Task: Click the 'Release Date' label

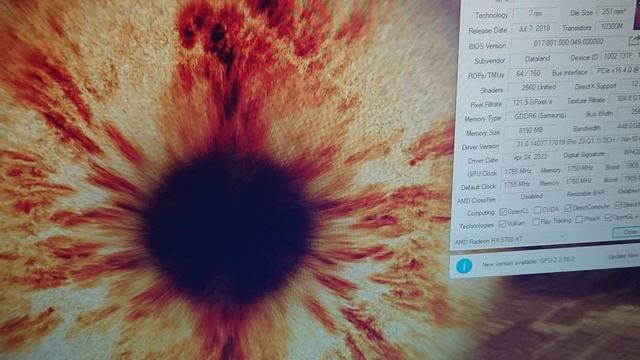Action: click(487, 31)
